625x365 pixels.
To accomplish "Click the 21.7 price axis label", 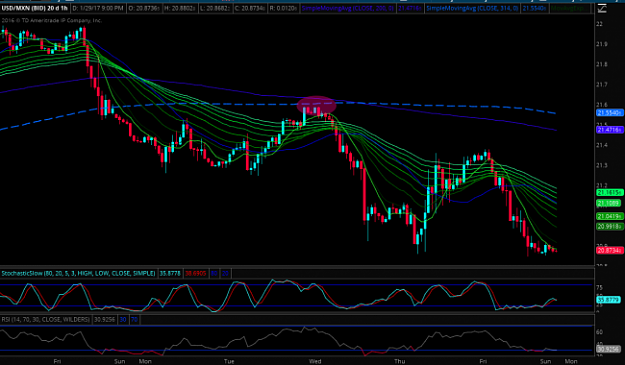I will pos(602,85).
